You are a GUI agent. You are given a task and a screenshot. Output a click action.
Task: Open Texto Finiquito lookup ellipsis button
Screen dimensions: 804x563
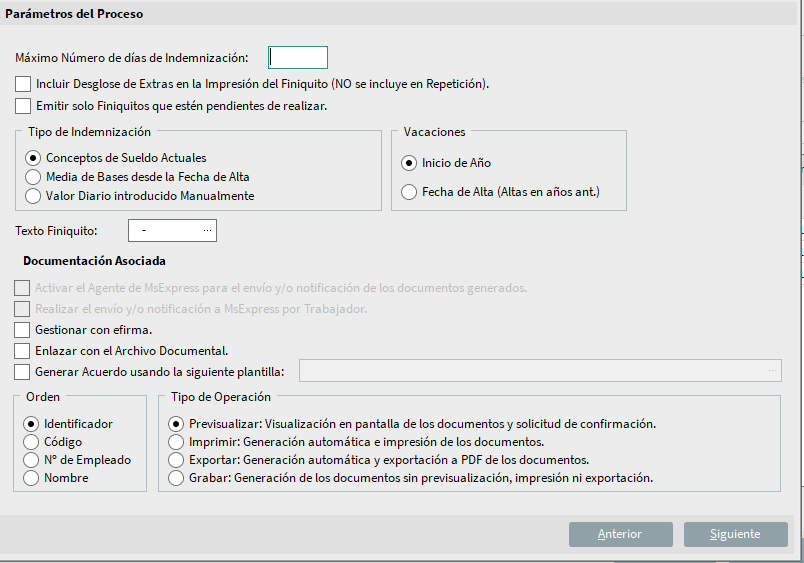pyautogui.click(x=207, y=231)
